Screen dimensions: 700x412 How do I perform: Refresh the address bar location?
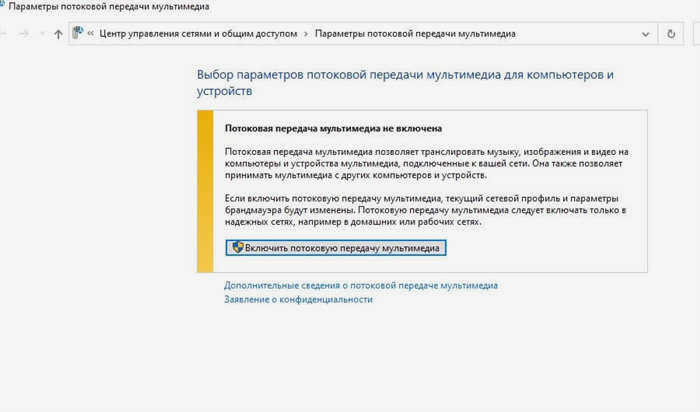pyautogui.click(x=671, y=34)
